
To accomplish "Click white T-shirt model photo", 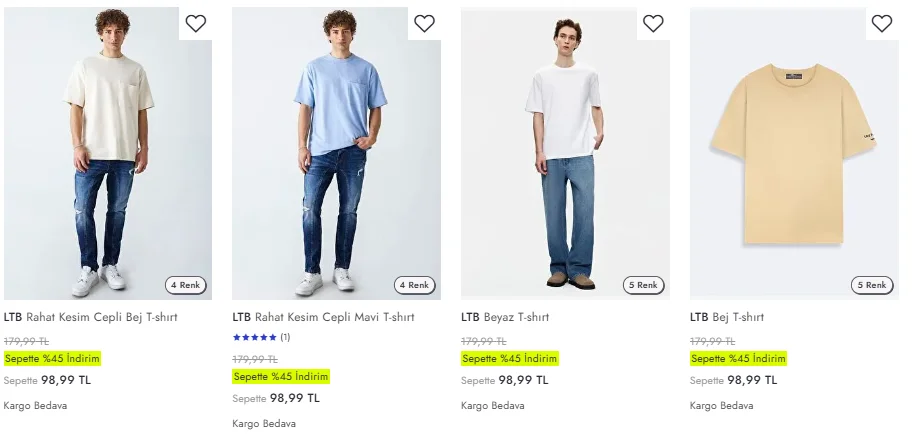I will (x=565, y=150).
